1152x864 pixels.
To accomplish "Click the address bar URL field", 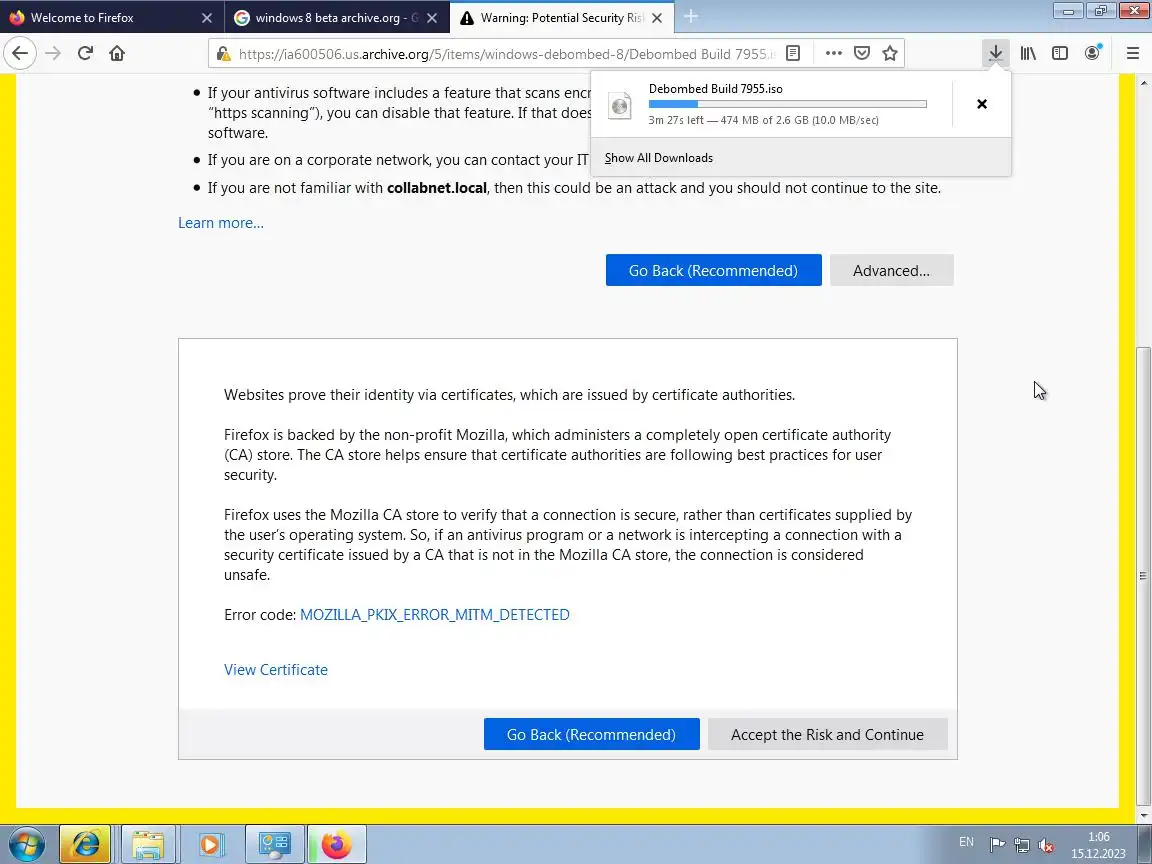I will tap(507, 54).
